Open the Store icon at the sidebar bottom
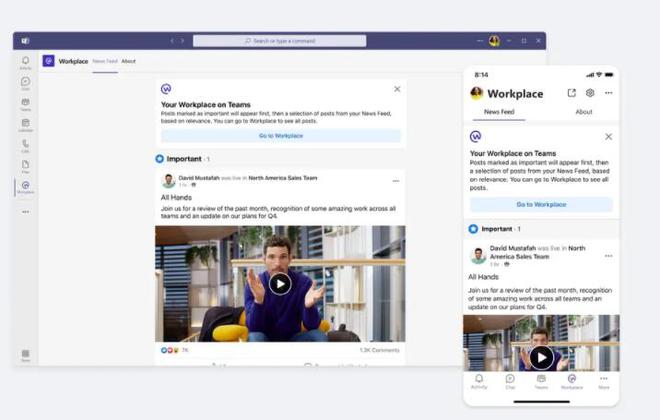The height and width of the screenshot is (420, 660). pyautogui.click(x=26, y=355)
